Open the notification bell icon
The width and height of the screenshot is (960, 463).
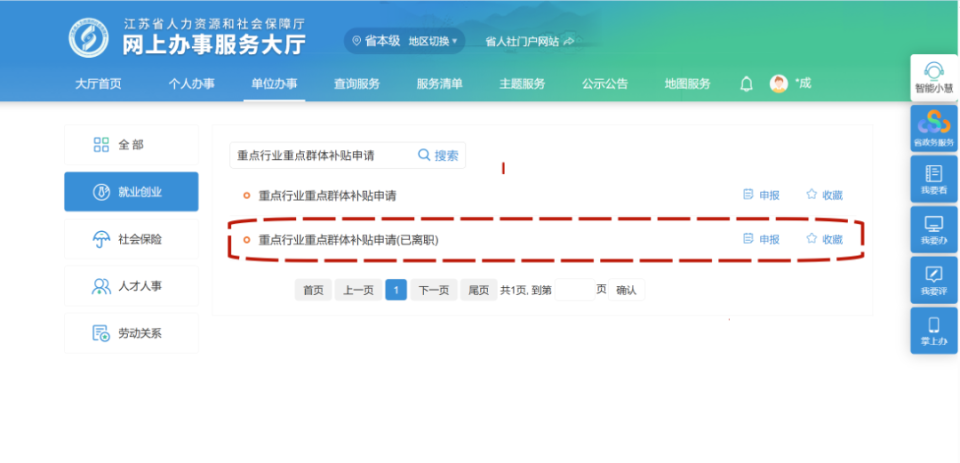tap(746, 84)
